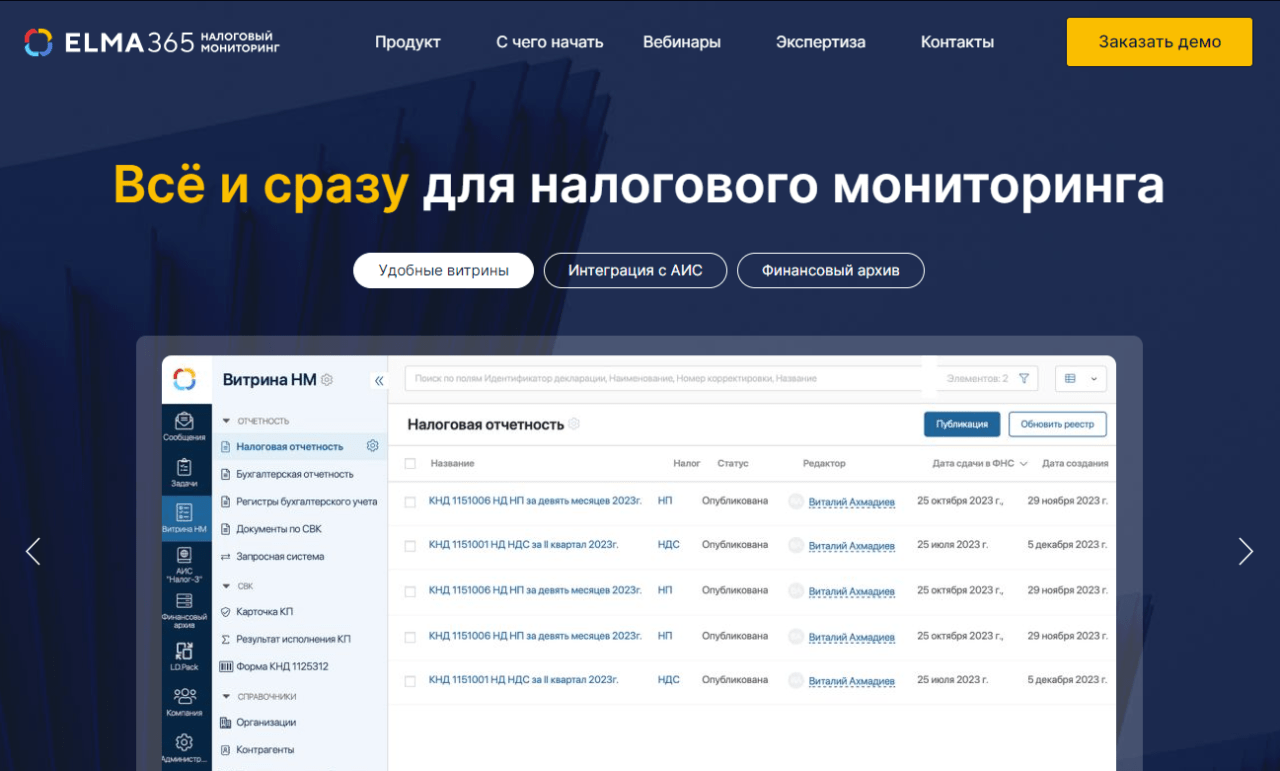Open the Сообщения sidebar icon
Image resolution: width=1280 pixels, height=771 pixels.
tap(184, 427)
